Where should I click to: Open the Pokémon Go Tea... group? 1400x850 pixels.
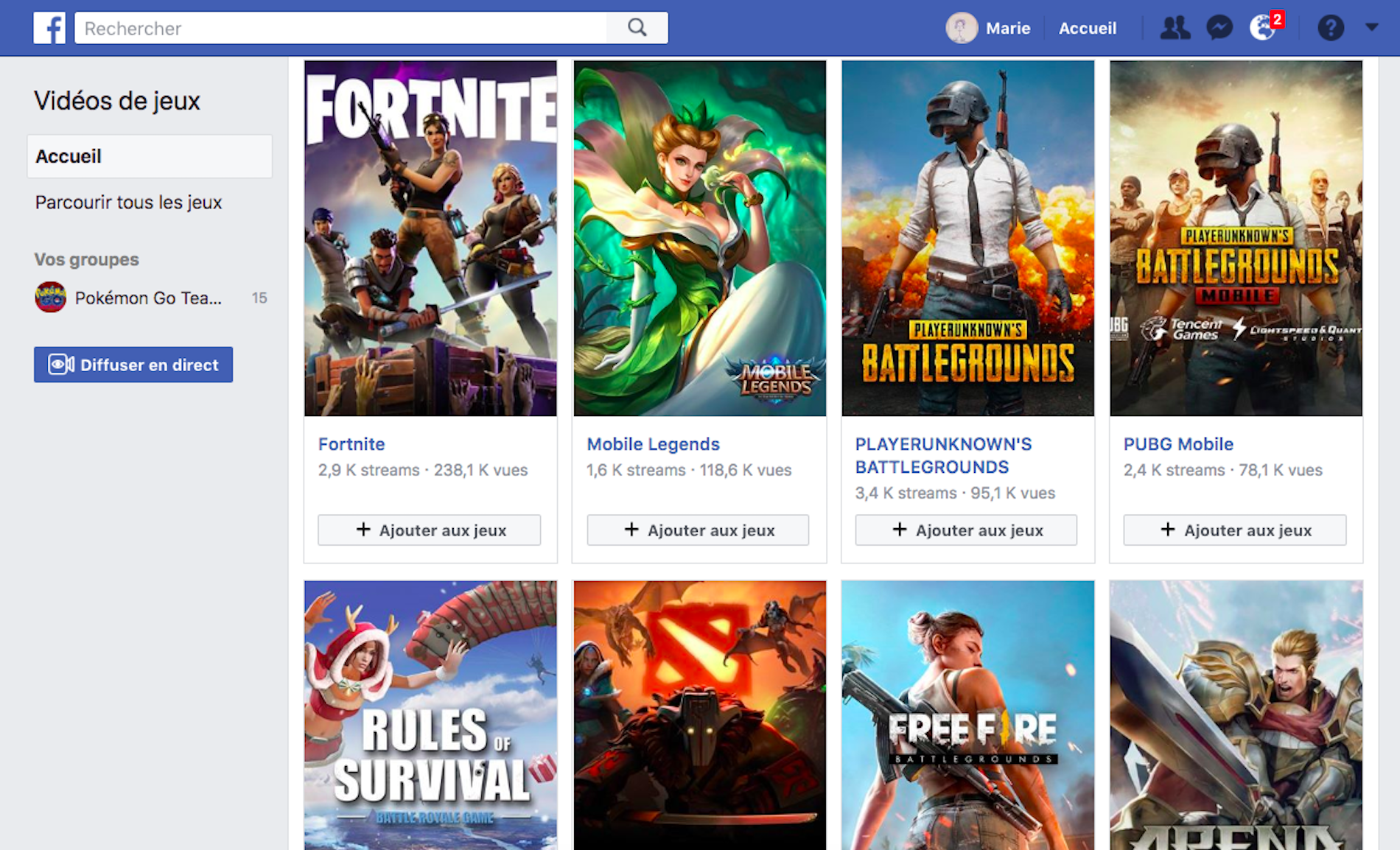(x=148, y=298)
